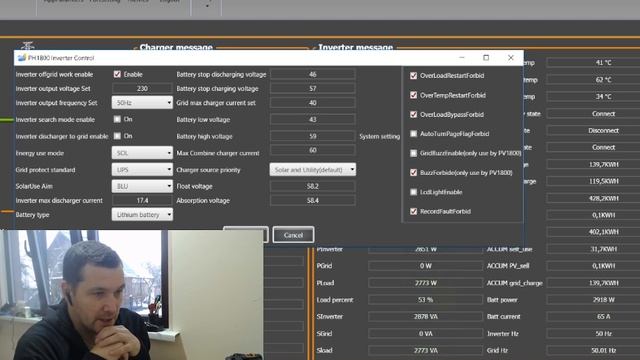Viewport: 640px width, 360px height.
Task: Click the webcam video overlay
Action: [131, 295]
